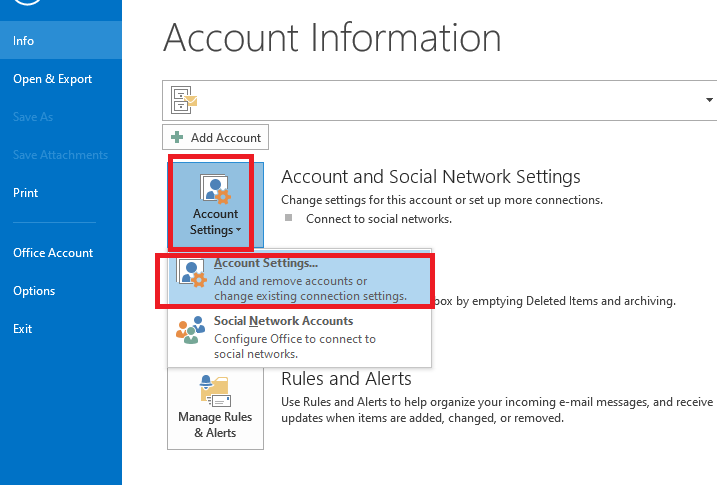The width and height of the screenshot is (717, 485).
Task: Click the icon beside the Account Settings... menu entry
Action: click(x=191, y=279)
